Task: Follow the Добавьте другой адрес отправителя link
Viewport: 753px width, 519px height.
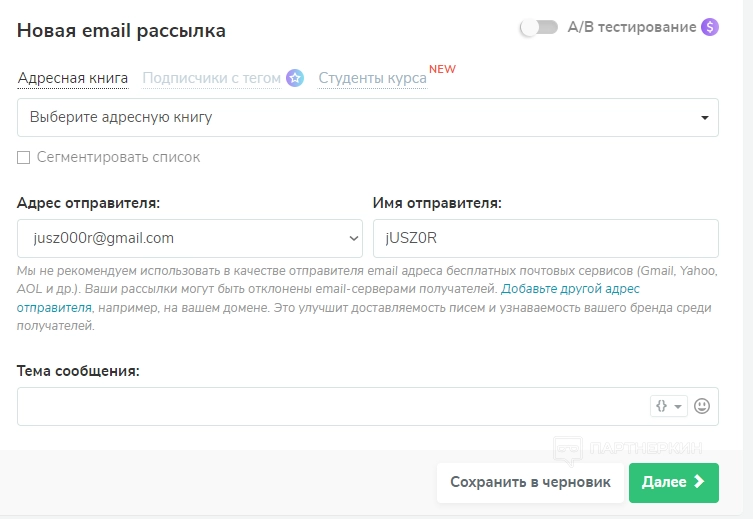Action: pyautogui.click(x=570, y=289)
